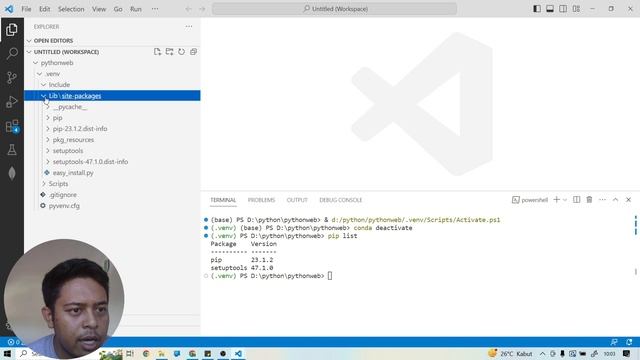Open the VS Code taskbar icon

[x=238, y=353]
